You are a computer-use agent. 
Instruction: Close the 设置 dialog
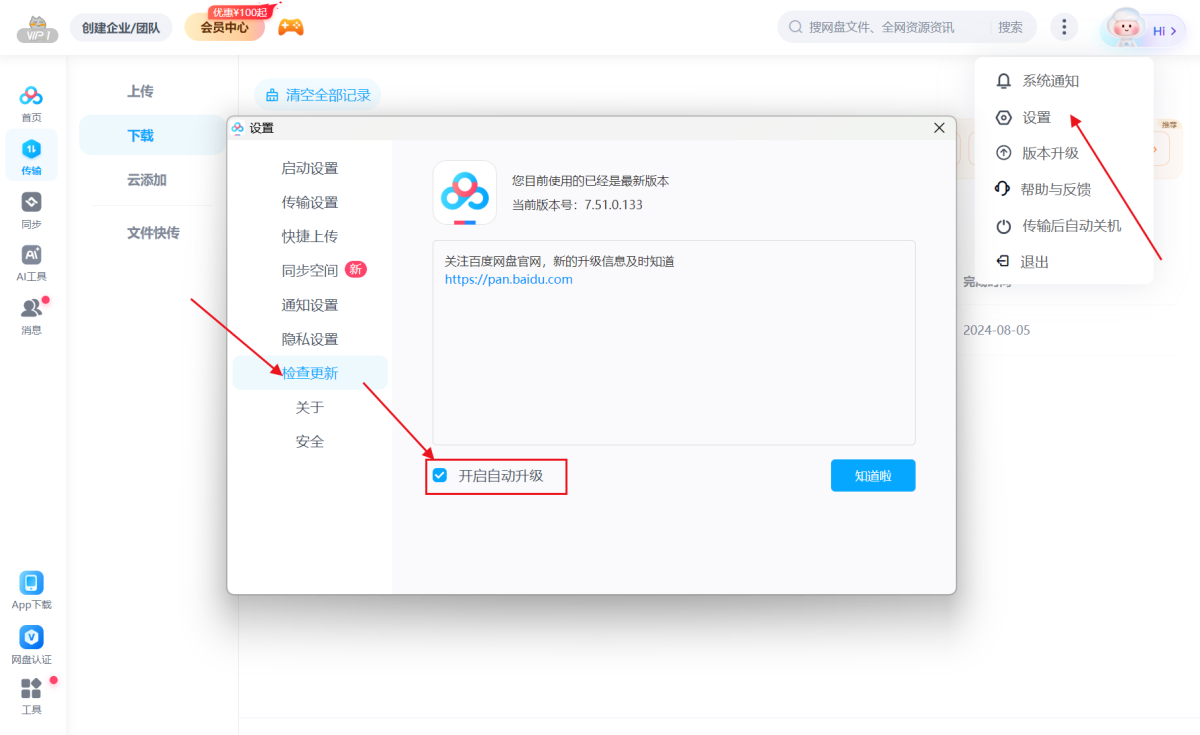tap(939, 127)
